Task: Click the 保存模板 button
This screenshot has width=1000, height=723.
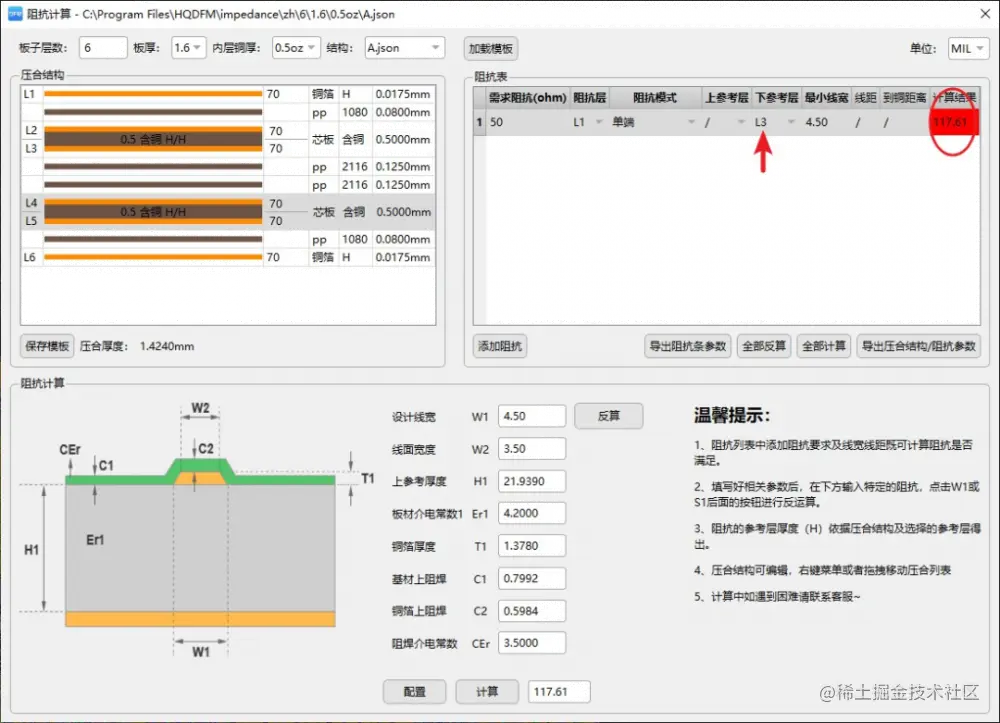Action: click(47, 346)
